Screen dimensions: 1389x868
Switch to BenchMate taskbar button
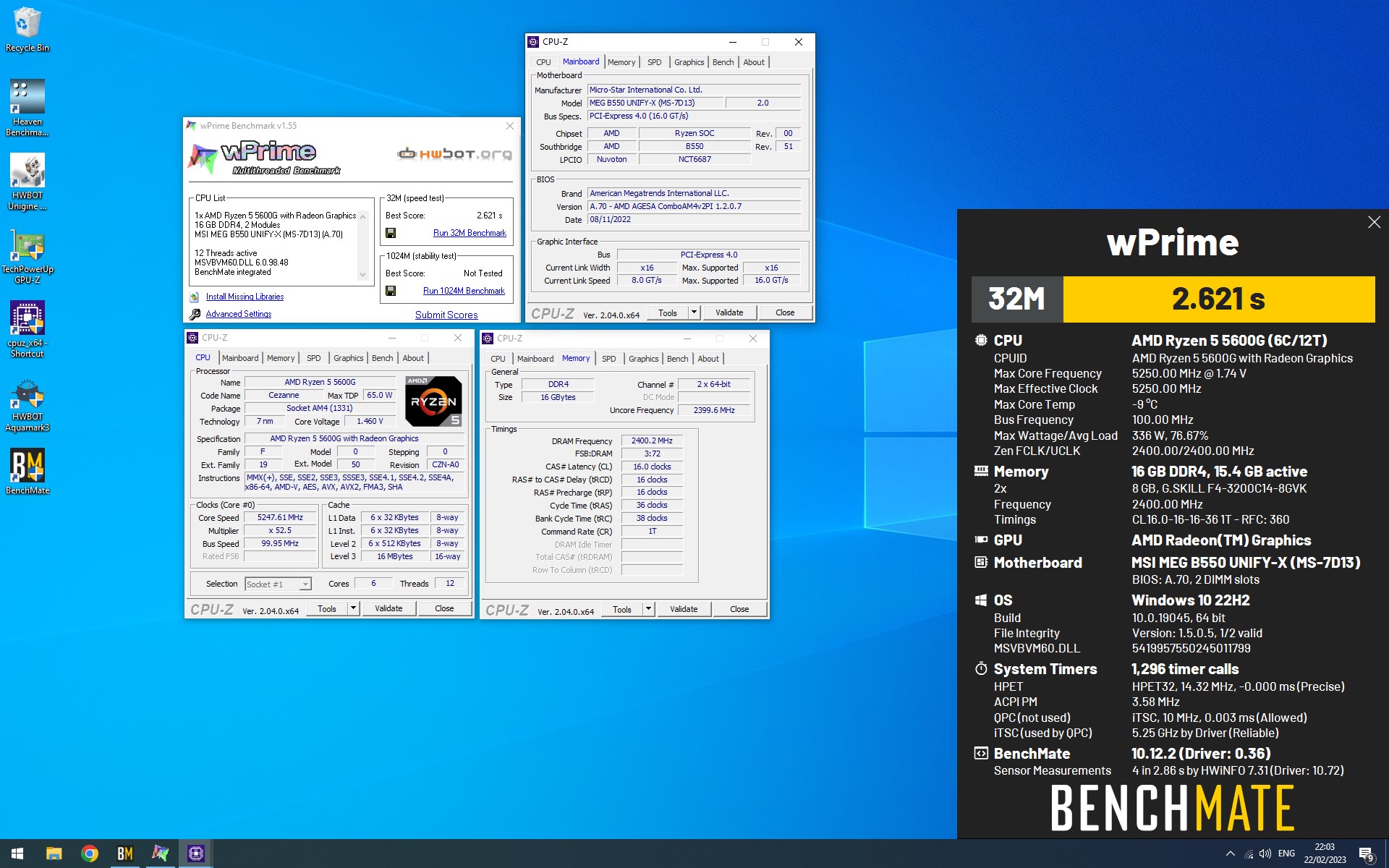click(x=125, y=854)
